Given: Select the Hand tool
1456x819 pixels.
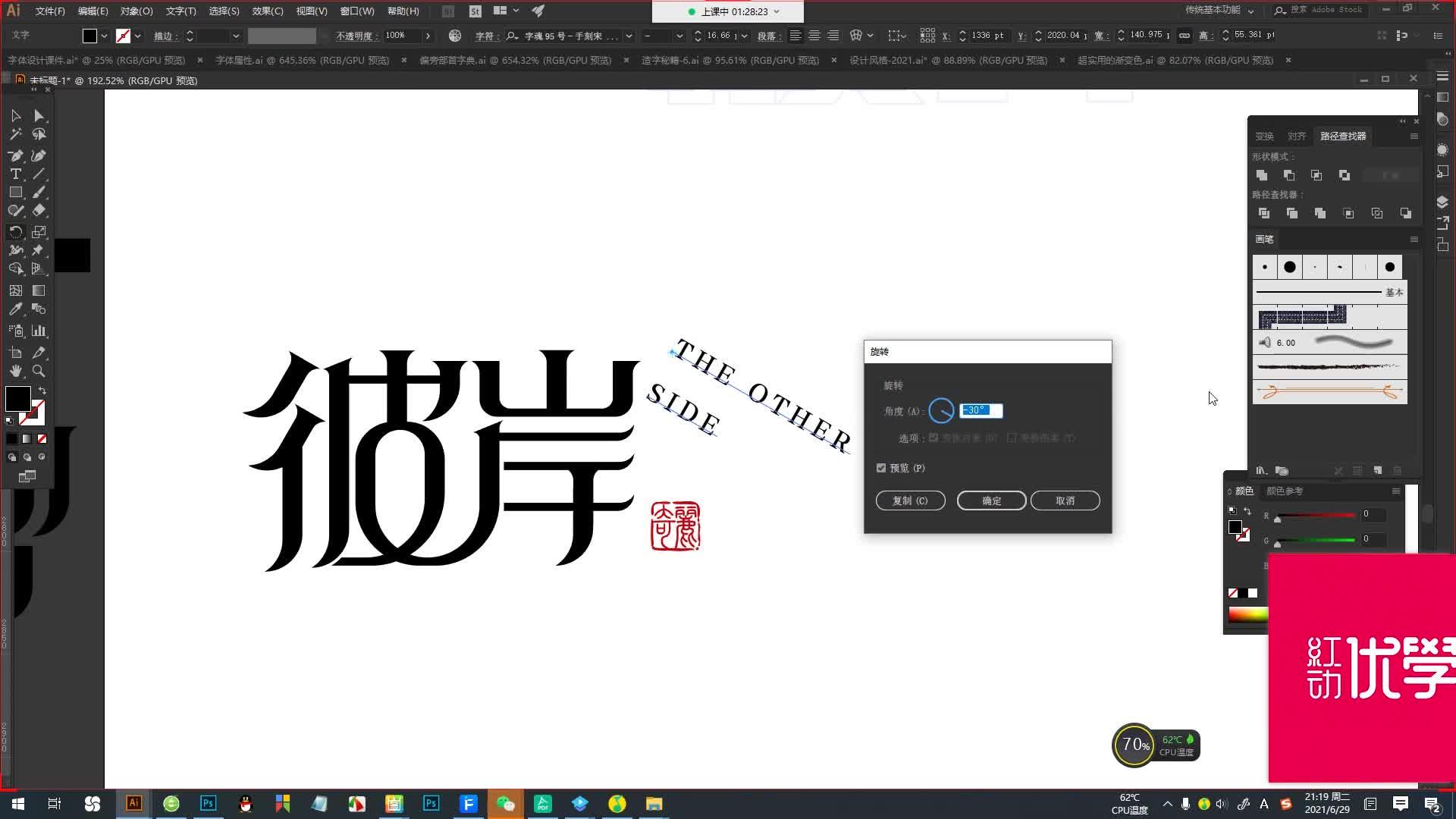Looking at the screenshot, I should click(15, 371).
